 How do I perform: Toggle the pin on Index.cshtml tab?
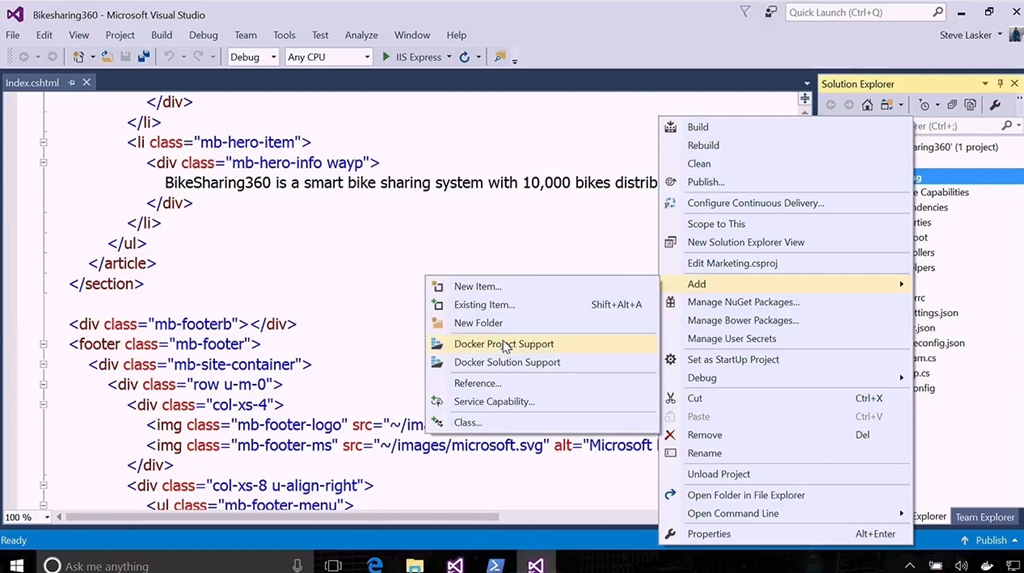point(72,83)
